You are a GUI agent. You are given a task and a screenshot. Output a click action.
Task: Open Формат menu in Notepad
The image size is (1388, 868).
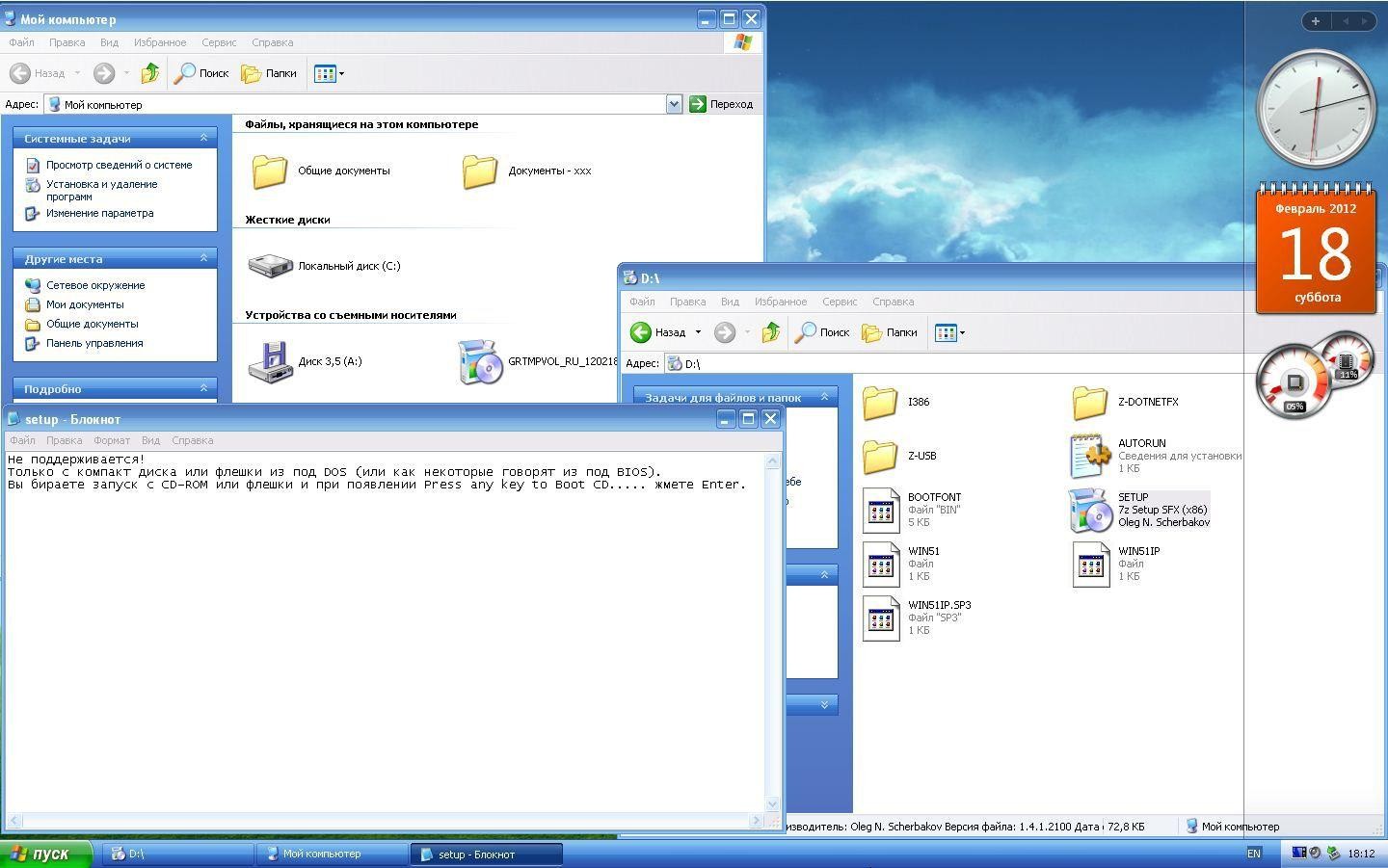pyautogui.click(x=112, y=440)
